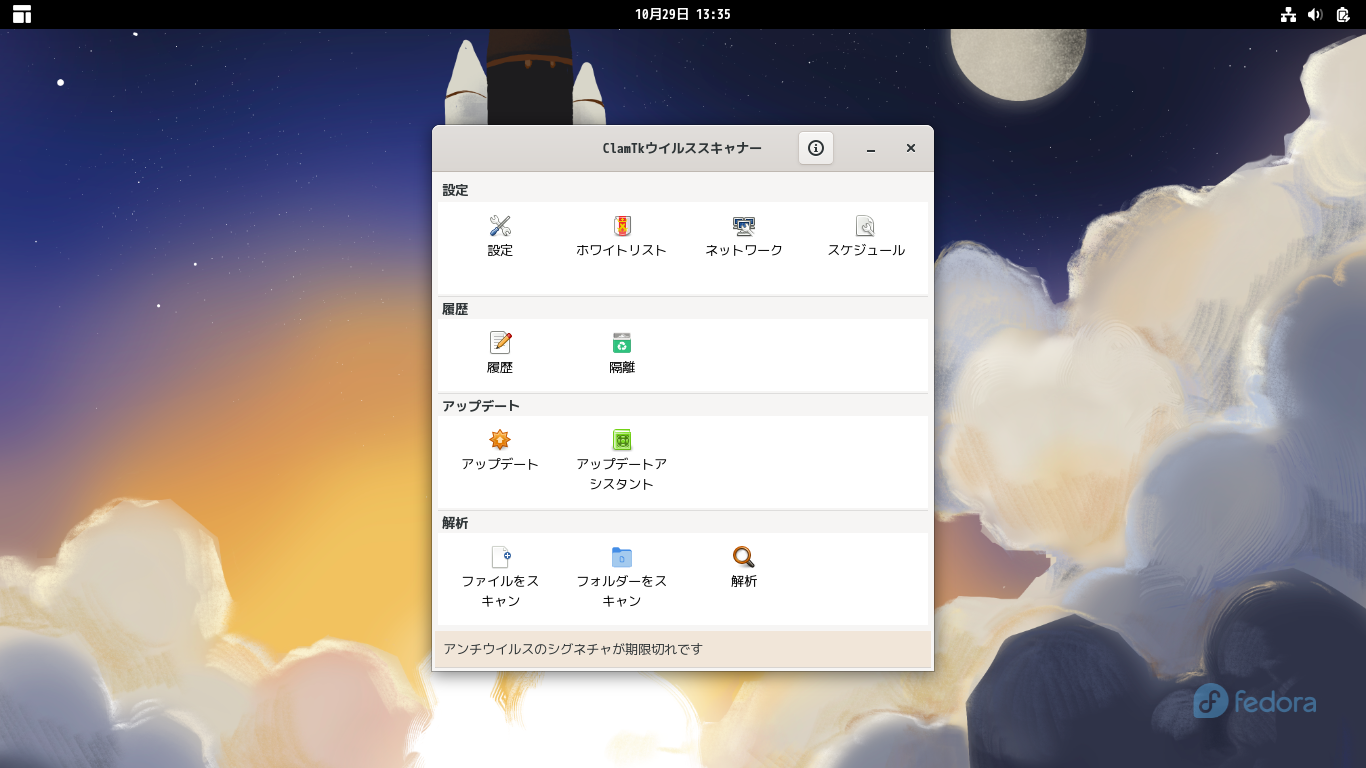
Task: Click the アンチウイルスのシグネチャが期限切れです status message
Action: (x=573, y=649)
